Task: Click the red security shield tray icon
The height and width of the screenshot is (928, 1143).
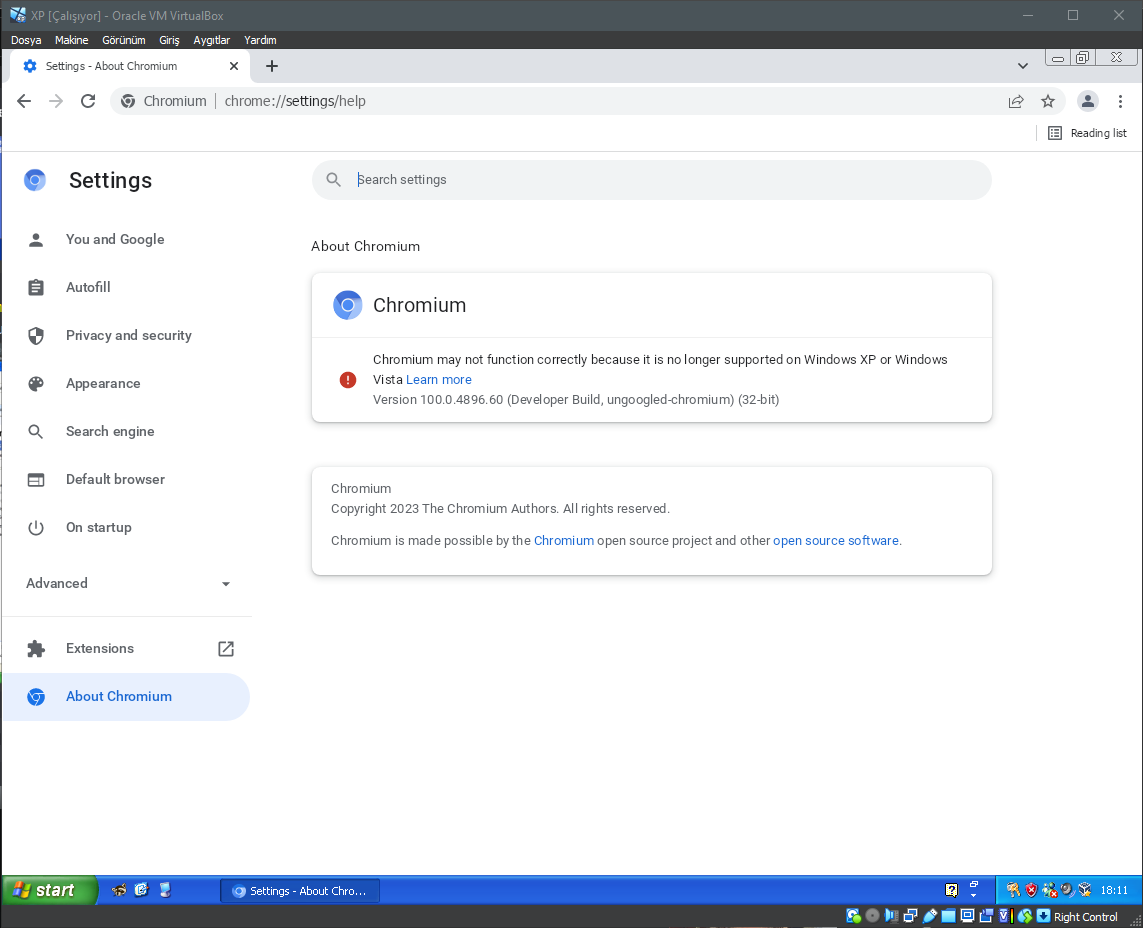Action: coord(1031,890)
